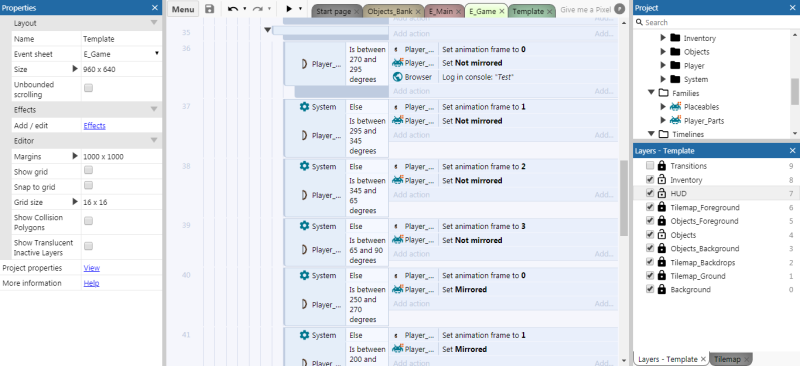Open Project properties View link
The height and width of the screenshot is (366, 800).
click(x=91, y=268)
